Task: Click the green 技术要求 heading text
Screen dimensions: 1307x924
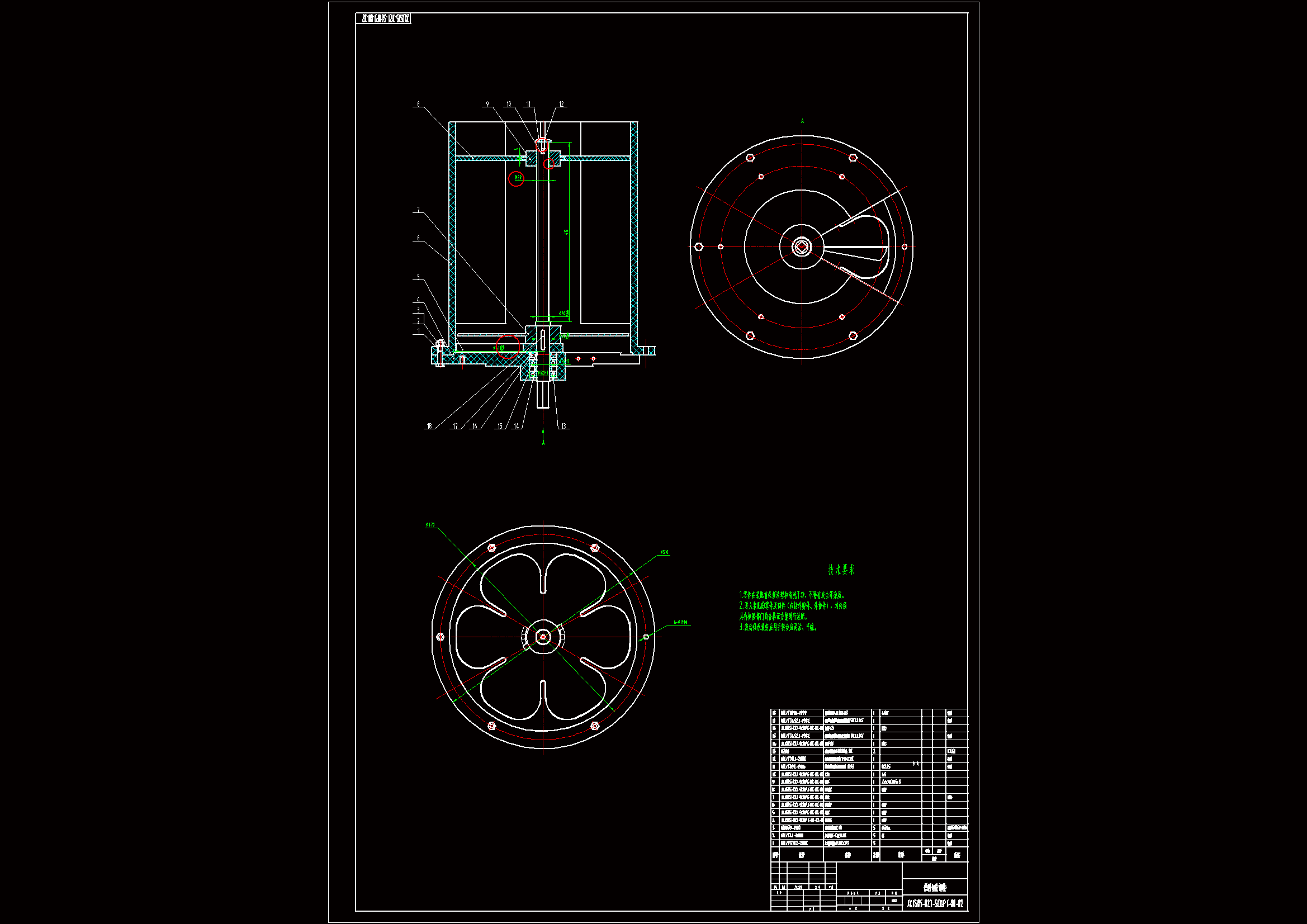Action: pos(841,570)
